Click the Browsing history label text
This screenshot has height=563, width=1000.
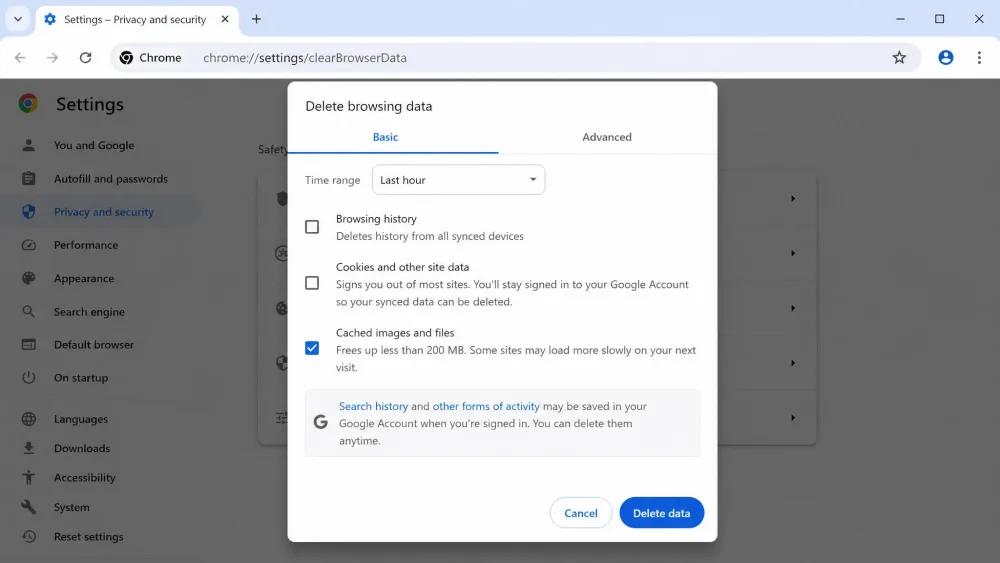point(376,219)
